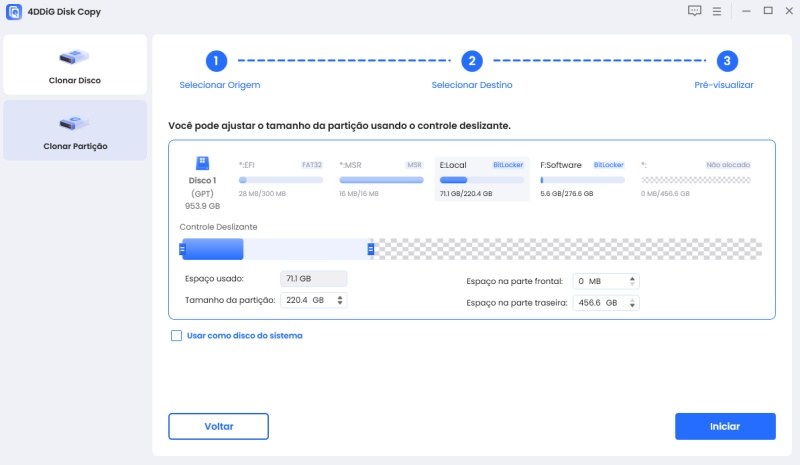Adjust Tamanho da partição stepper arrows

coord(340,300)
